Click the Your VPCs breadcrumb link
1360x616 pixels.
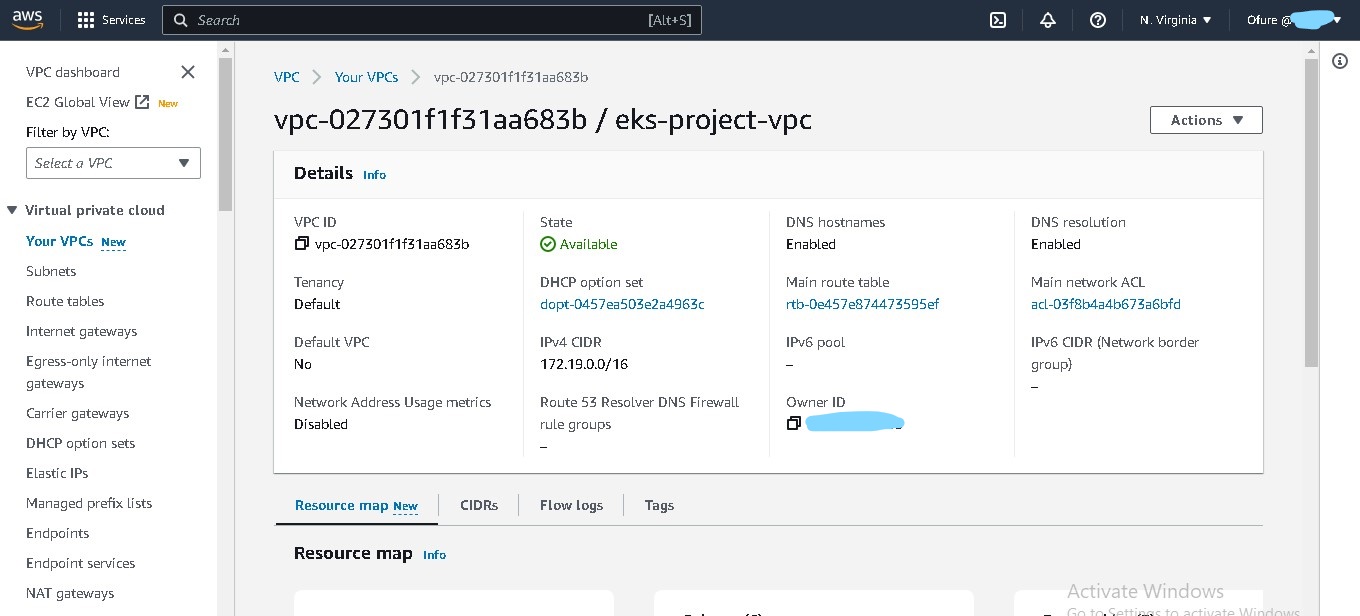(x=366, y=77)
